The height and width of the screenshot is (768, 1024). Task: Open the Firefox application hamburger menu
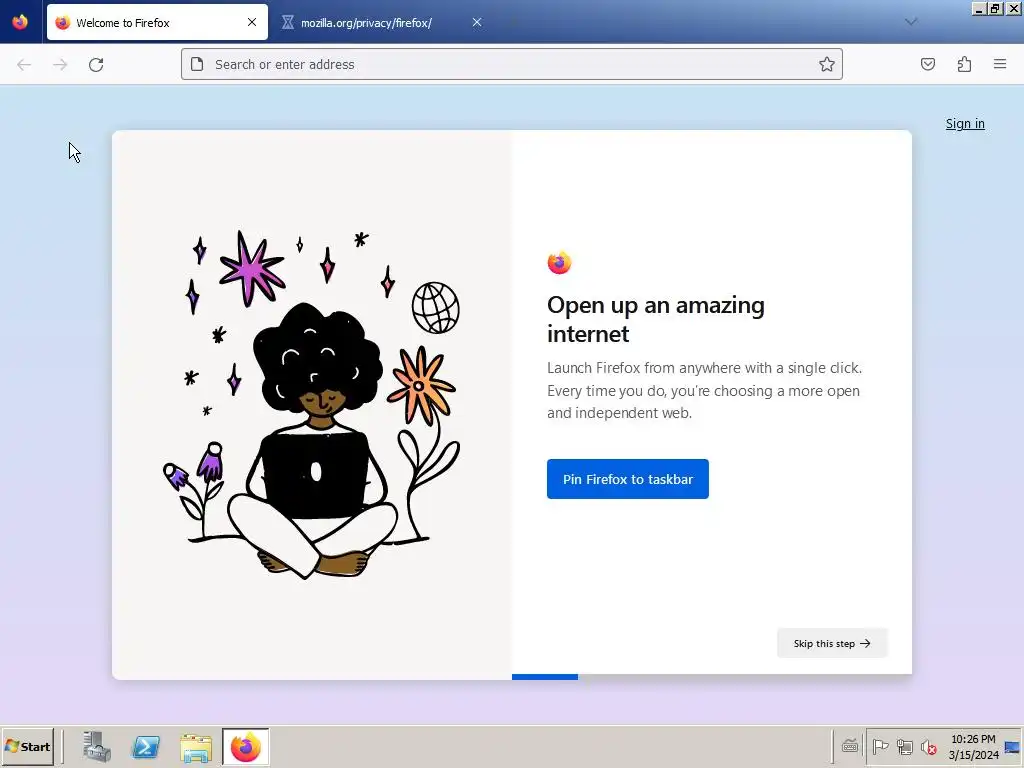[x=1000, y=64]
